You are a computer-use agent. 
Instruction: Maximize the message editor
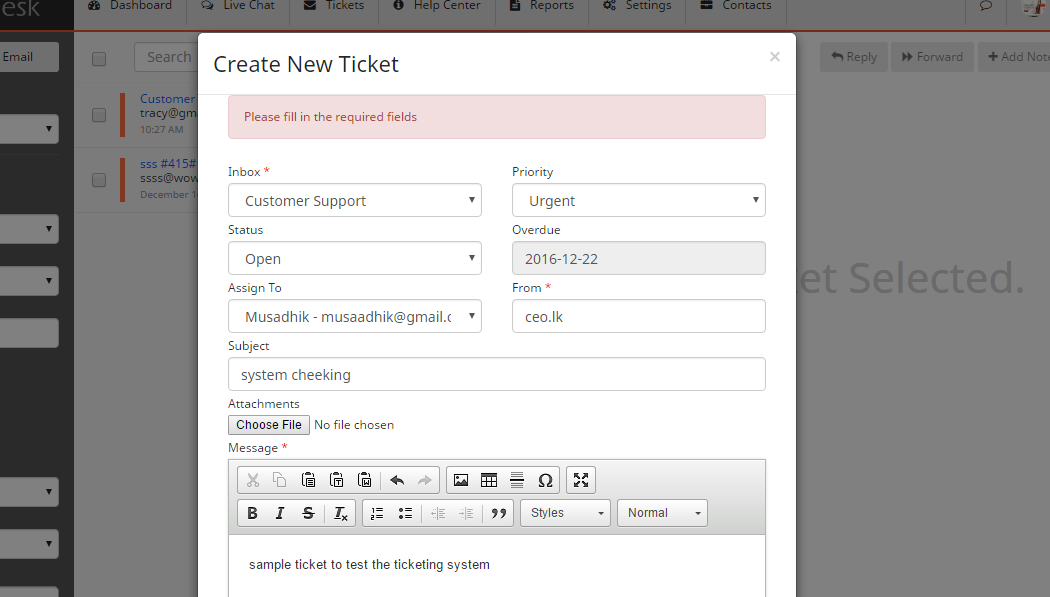point(581,480)
